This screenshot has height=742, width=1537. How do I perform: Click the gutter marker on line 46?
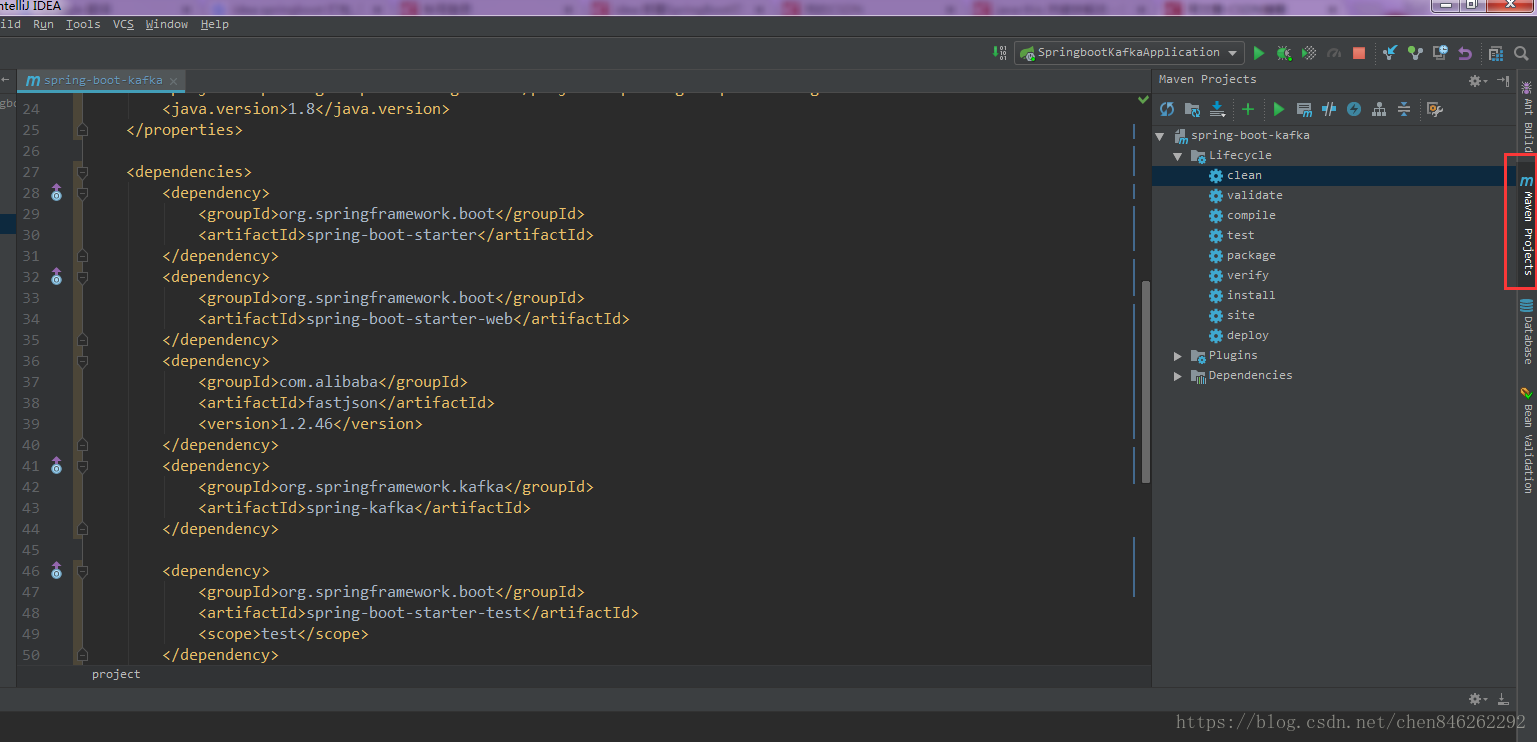coord(56,570)
